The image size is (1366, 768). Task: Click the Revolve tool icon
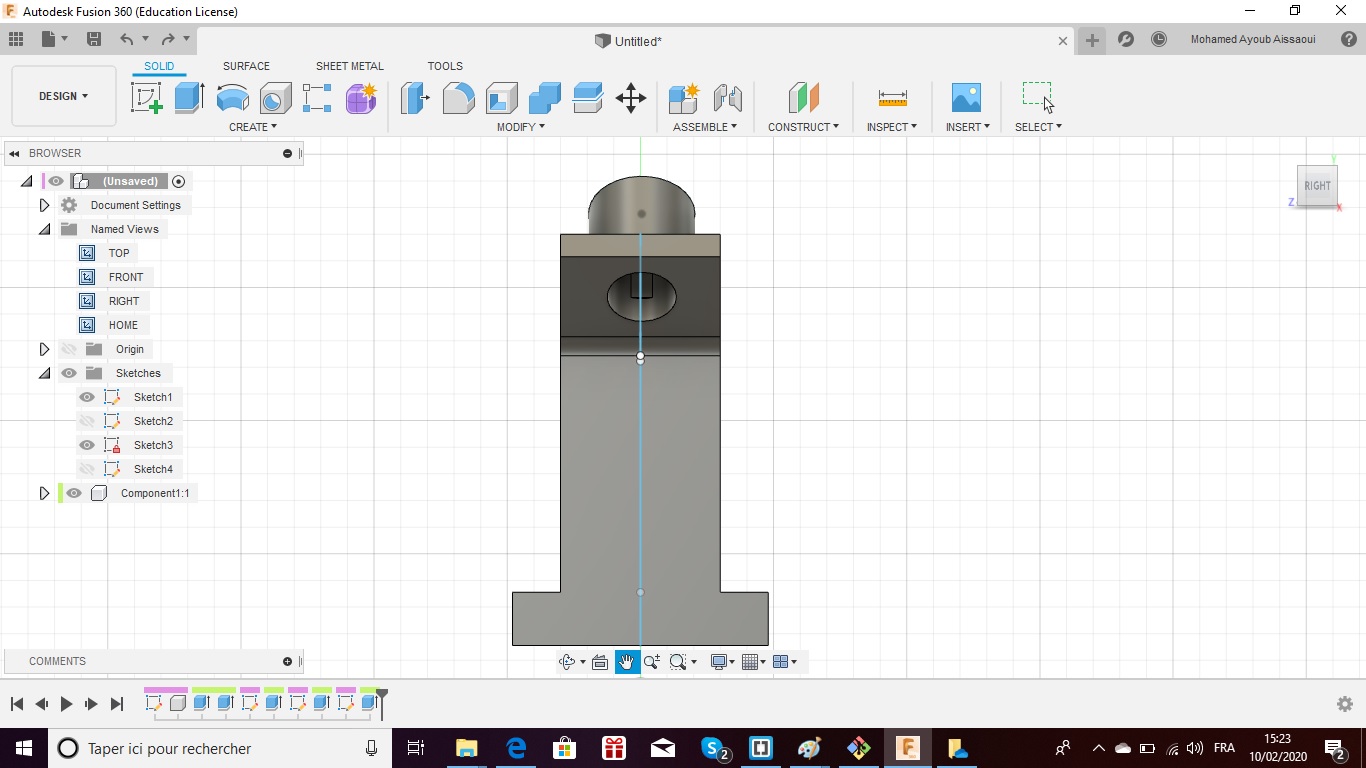(232, 98)
